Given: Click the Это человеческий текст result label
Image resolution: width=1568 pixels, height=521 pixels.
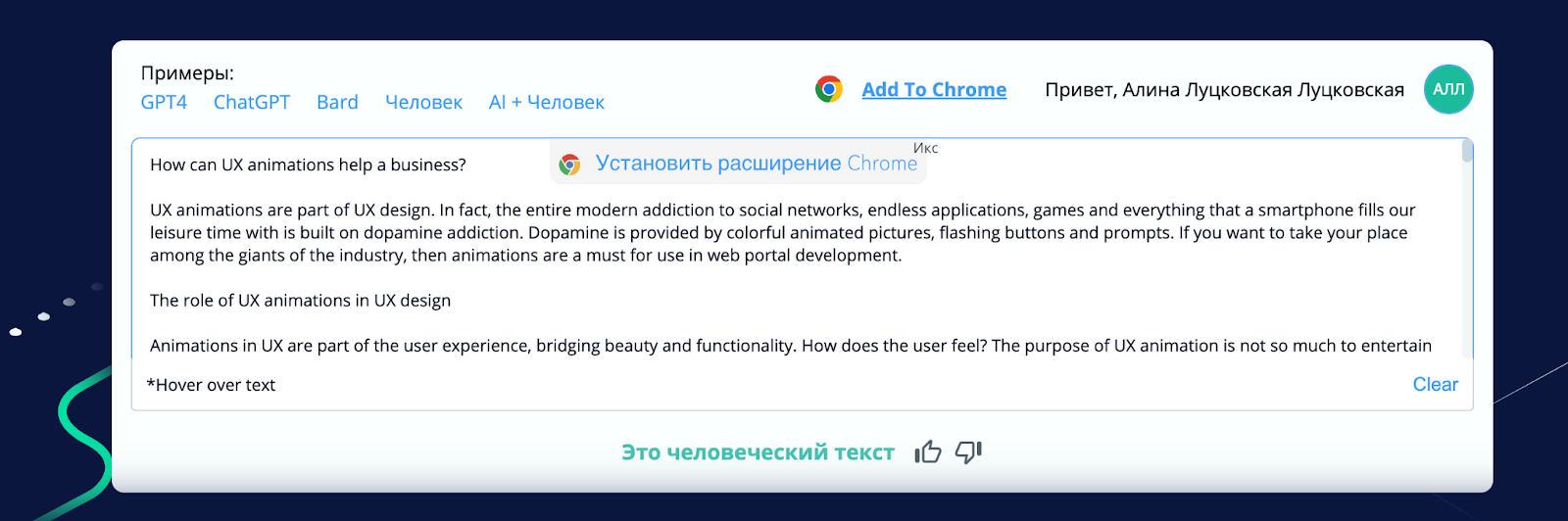Looking at the screenshot, I should 758,452.
